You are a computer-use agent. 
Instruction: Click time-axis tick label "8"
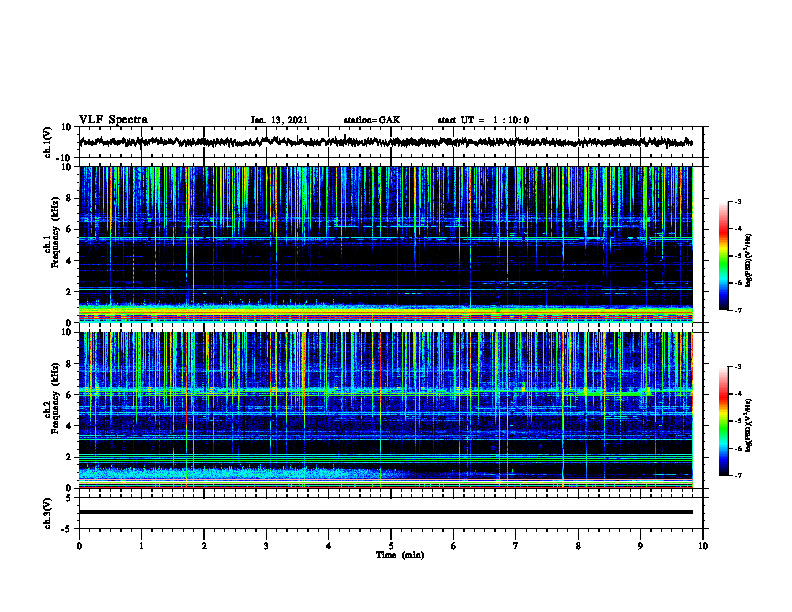pyautogui.click(x=578, y=546)
